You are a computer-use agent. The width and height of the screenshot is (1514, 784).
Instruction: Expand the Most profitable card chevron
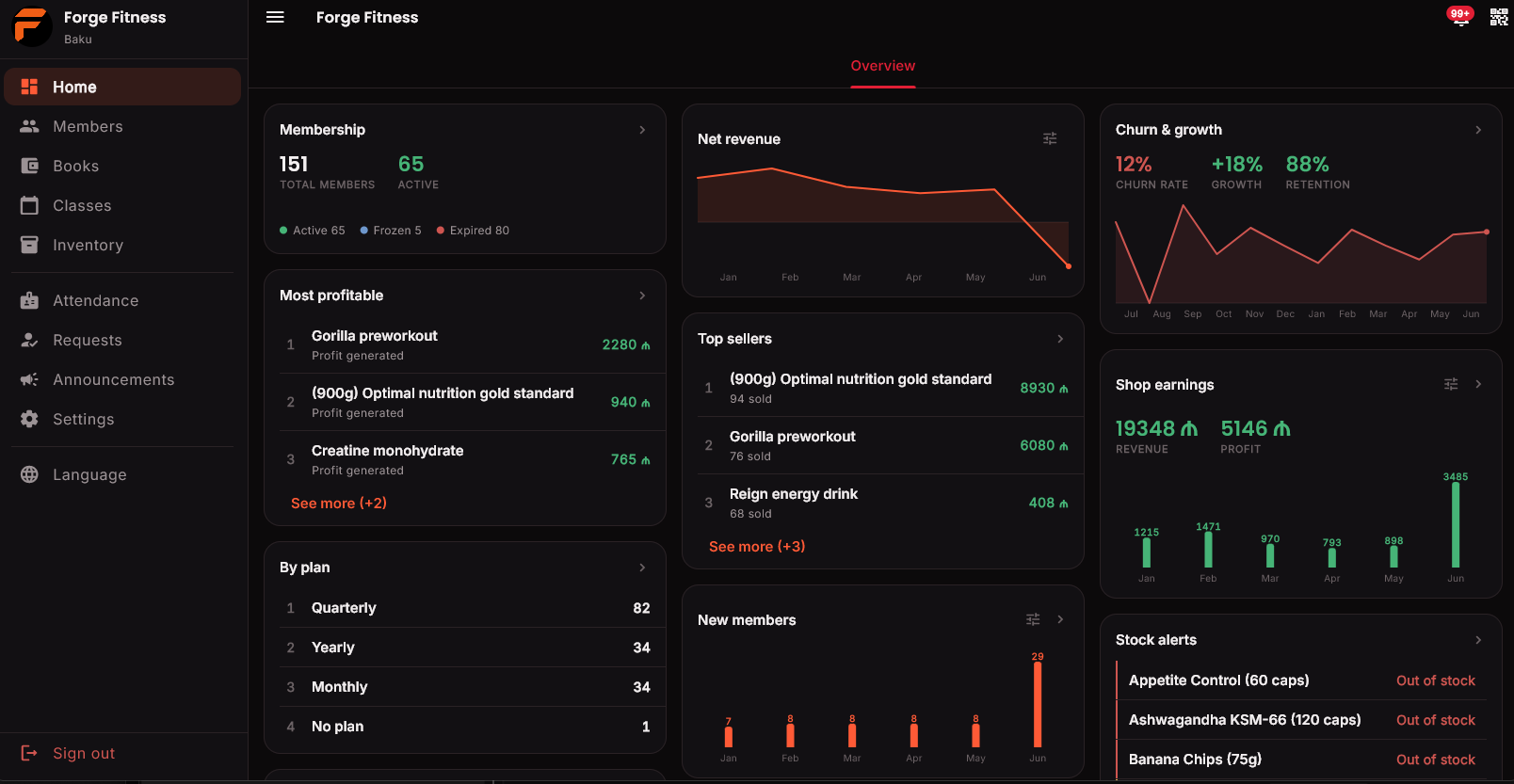click(642, 296)
